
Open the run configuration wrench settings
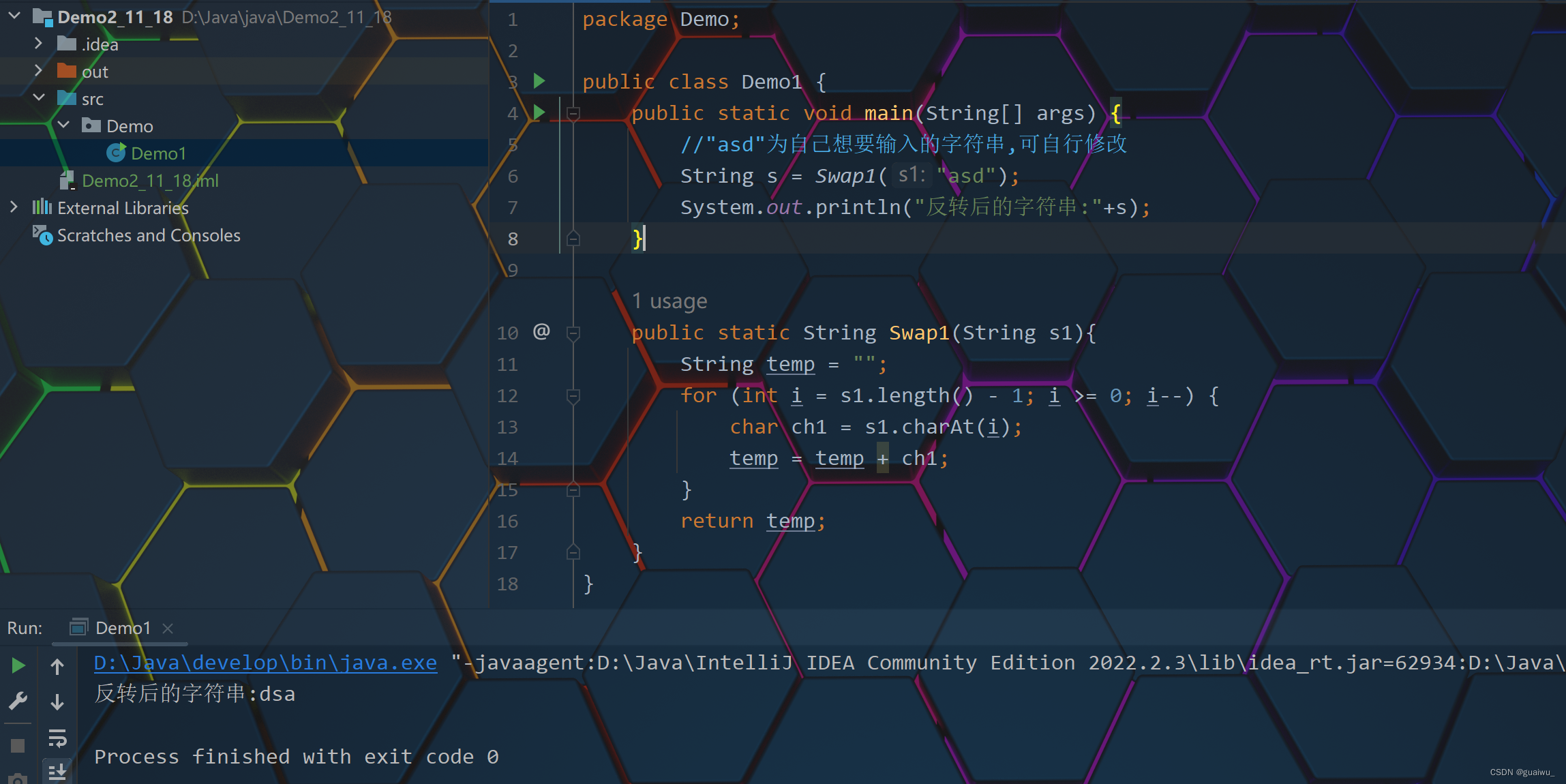[x=18, y=700]
